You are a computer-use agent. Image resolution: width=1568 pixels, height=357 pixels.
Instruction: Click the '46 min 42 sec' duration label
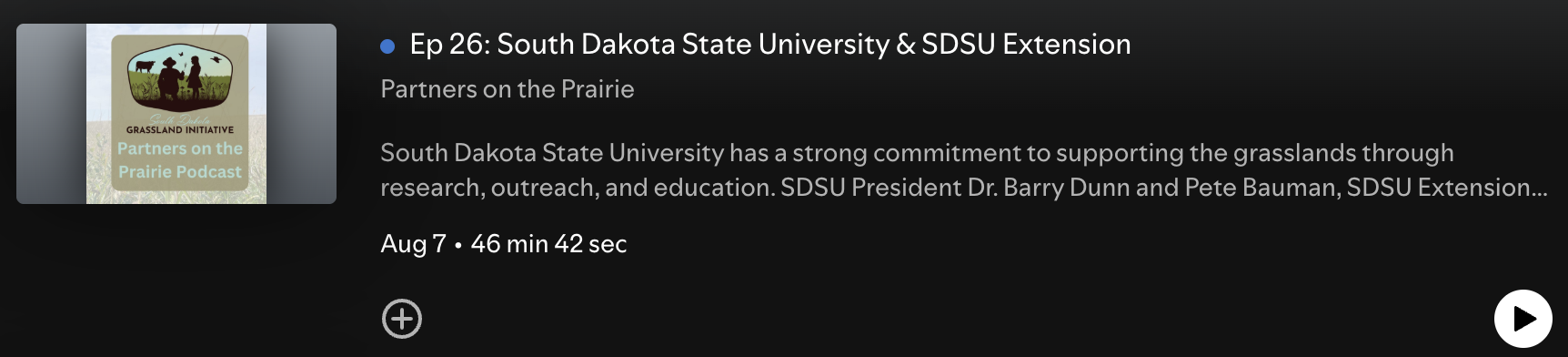coord(548,244)
